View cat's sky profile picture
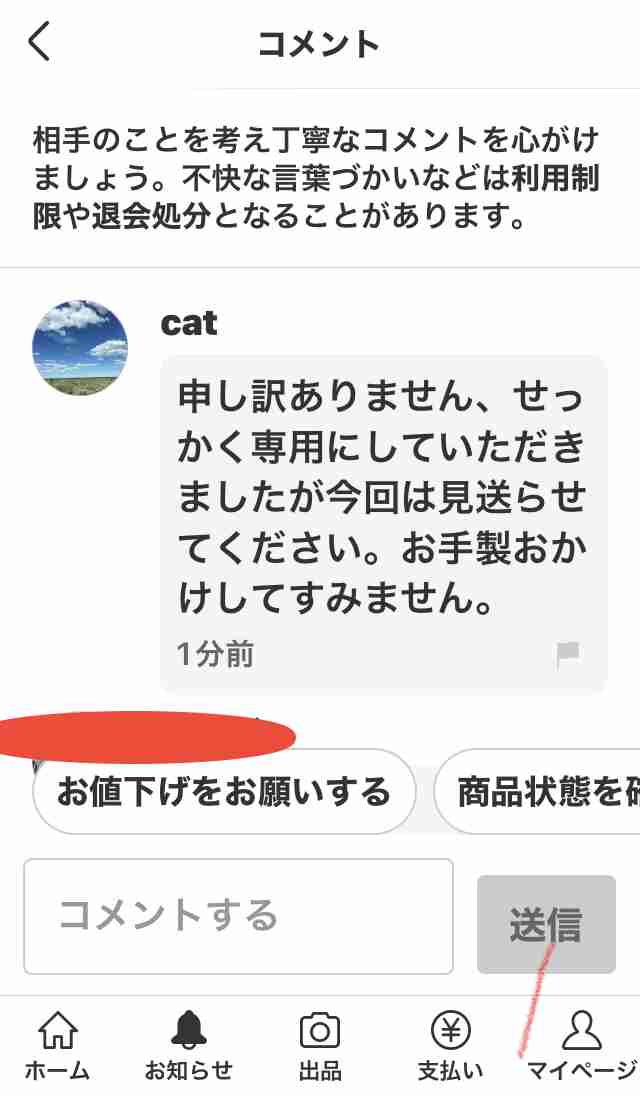Viewport: 640px width, 1096px height. tap(80, 348)
